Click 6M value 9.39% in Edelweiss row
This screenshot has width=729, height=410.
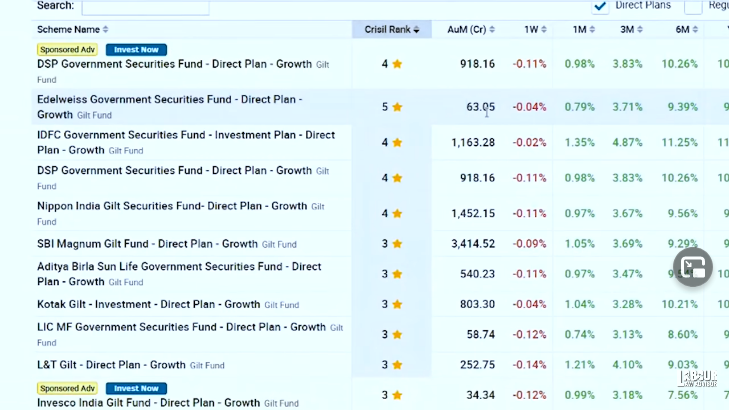pos(683,107)
